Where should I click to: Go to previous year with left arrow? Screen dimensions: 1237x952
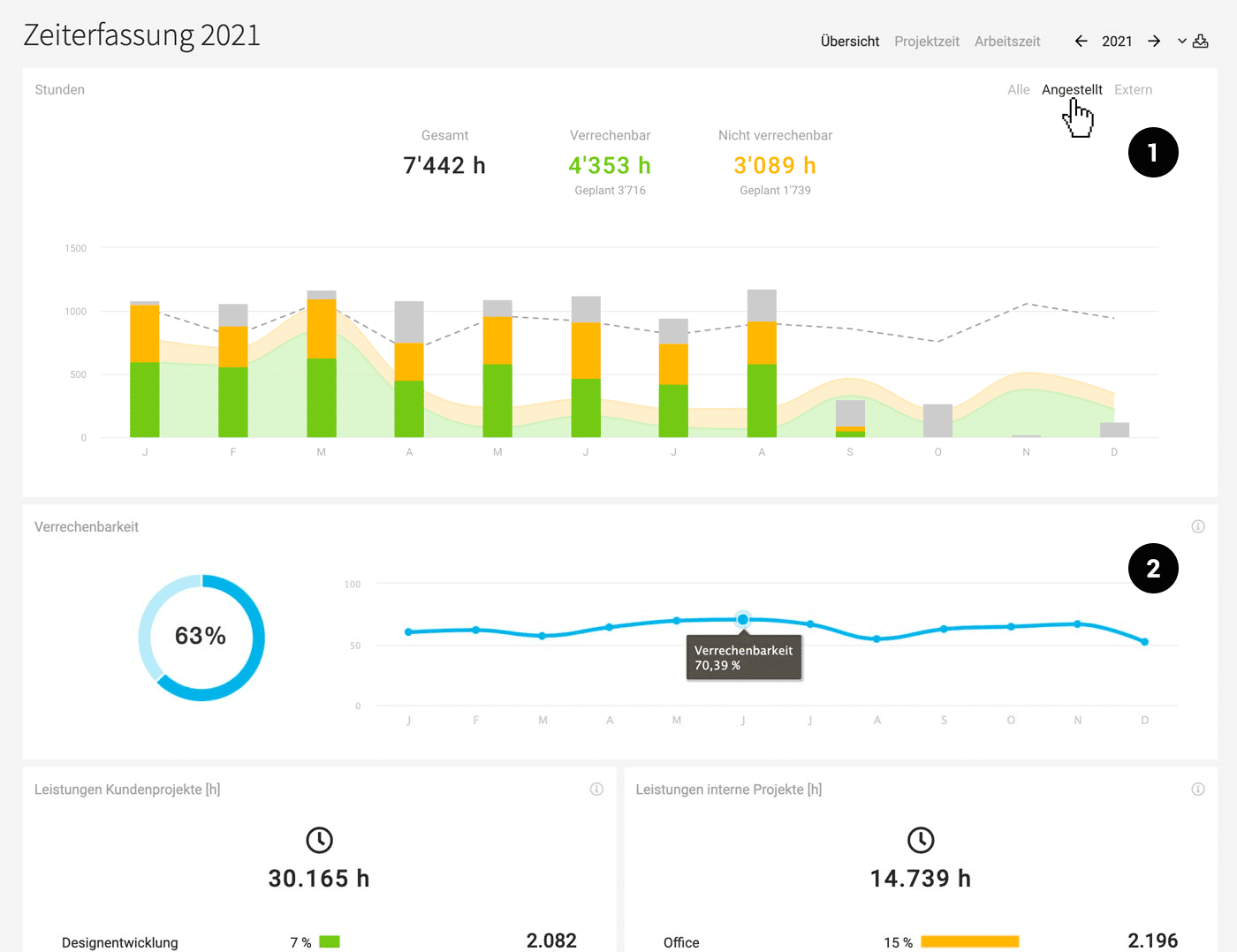(x=1081, y=42)
